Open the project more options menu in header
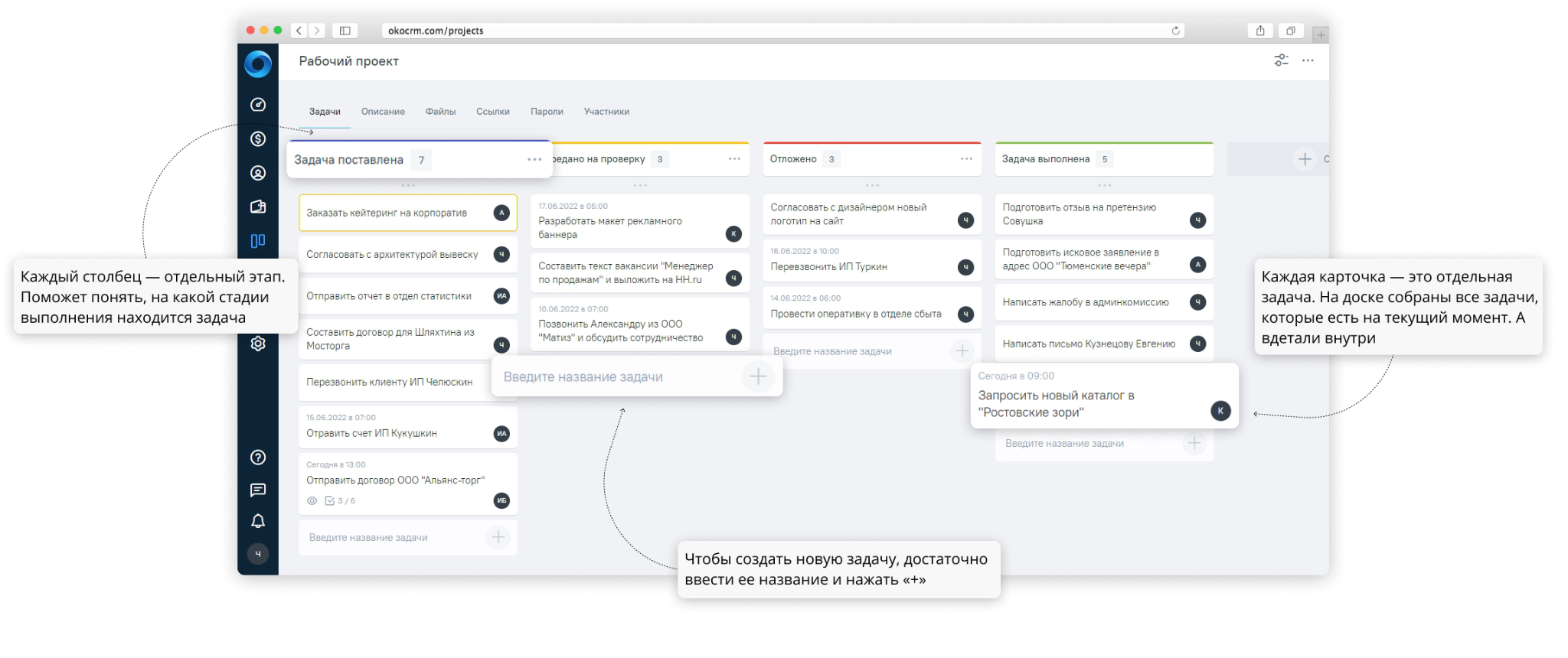The image size is (1568, 658). tap(1308, 60)
